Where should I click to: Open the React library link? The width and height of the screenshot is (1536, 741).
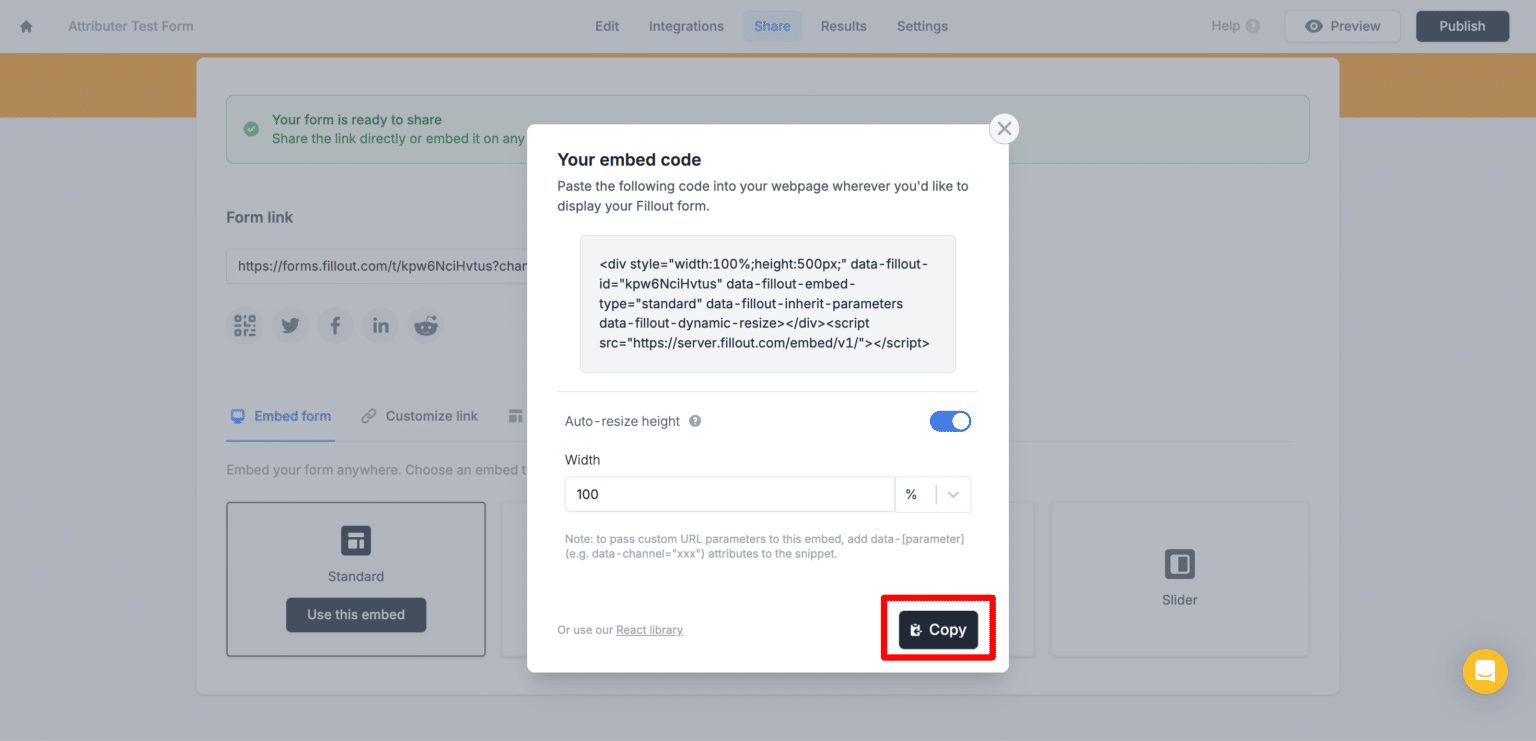click(x=649, y=629)
